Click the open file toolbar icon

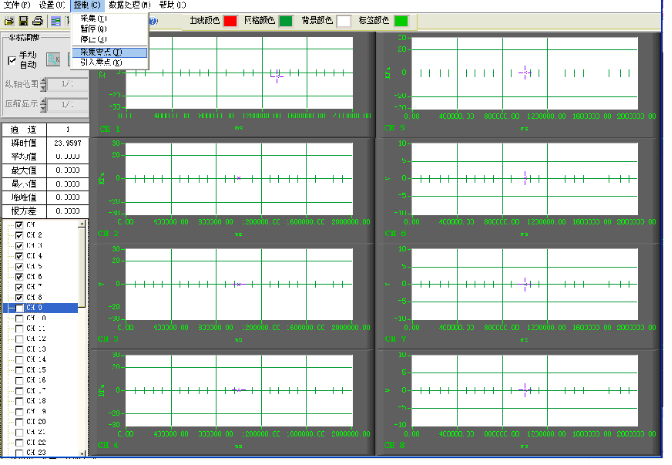coord(9,21)
